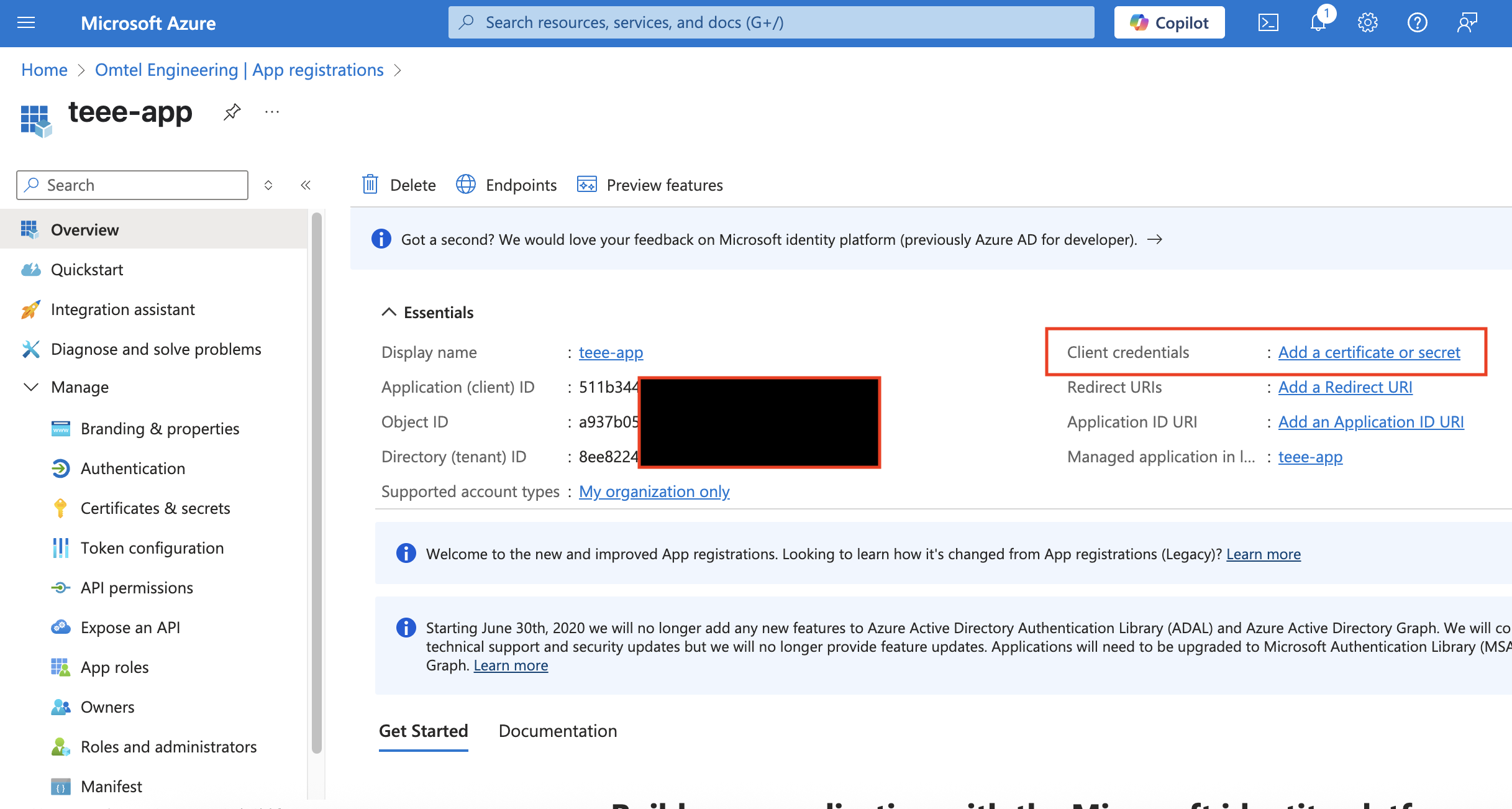Click the App roles grid icon
The image size is (1512, 809).
pyautogui.click(x=60, y=667)
